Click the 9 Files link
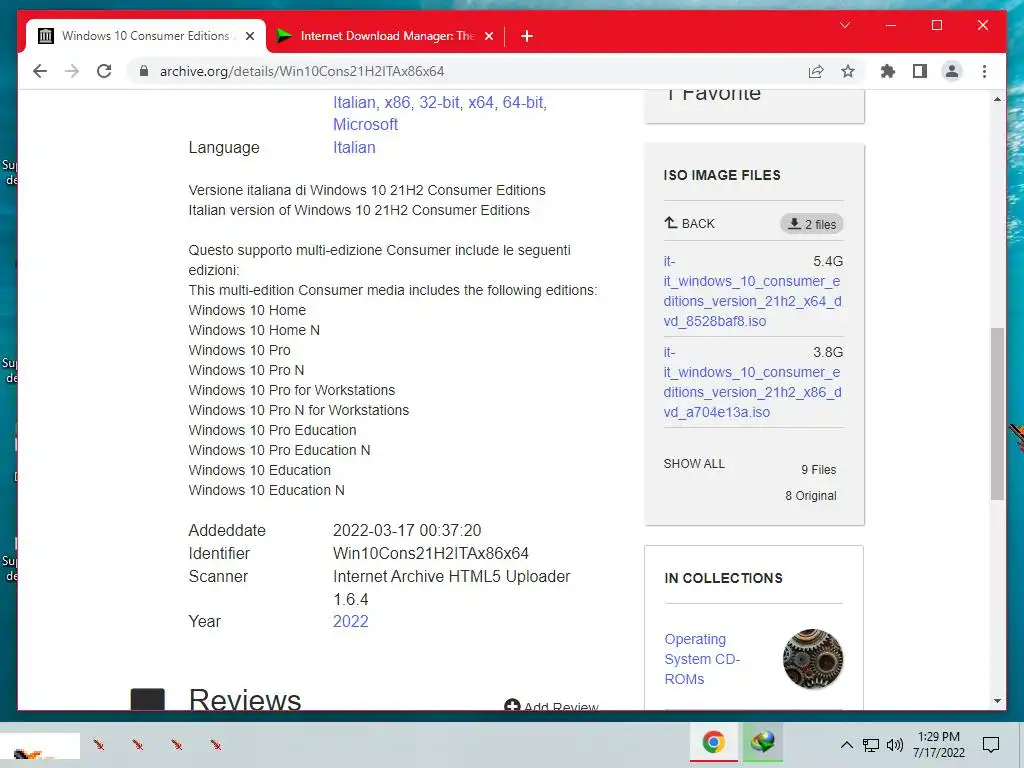Image resolution: width=1024 pixels, height=768 pixels. (818, 470)
